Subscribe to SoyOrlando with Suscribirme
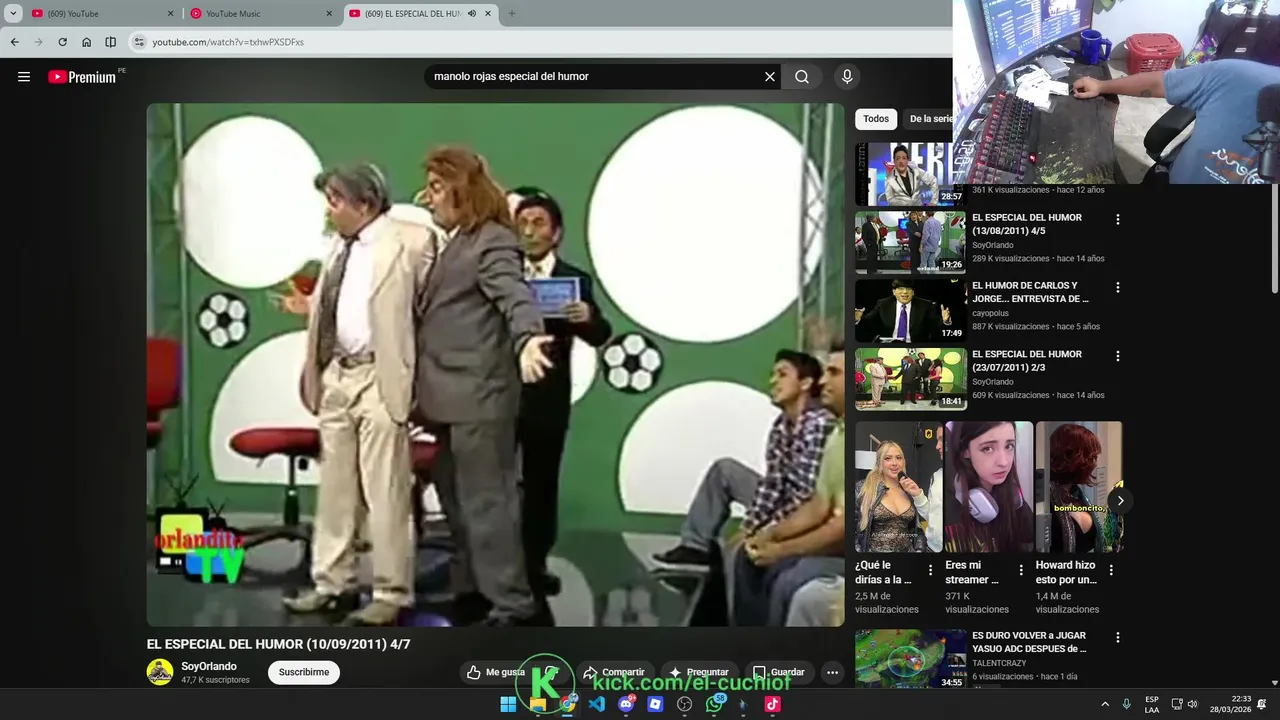The image size is (1280, 720). coord(304,672)
